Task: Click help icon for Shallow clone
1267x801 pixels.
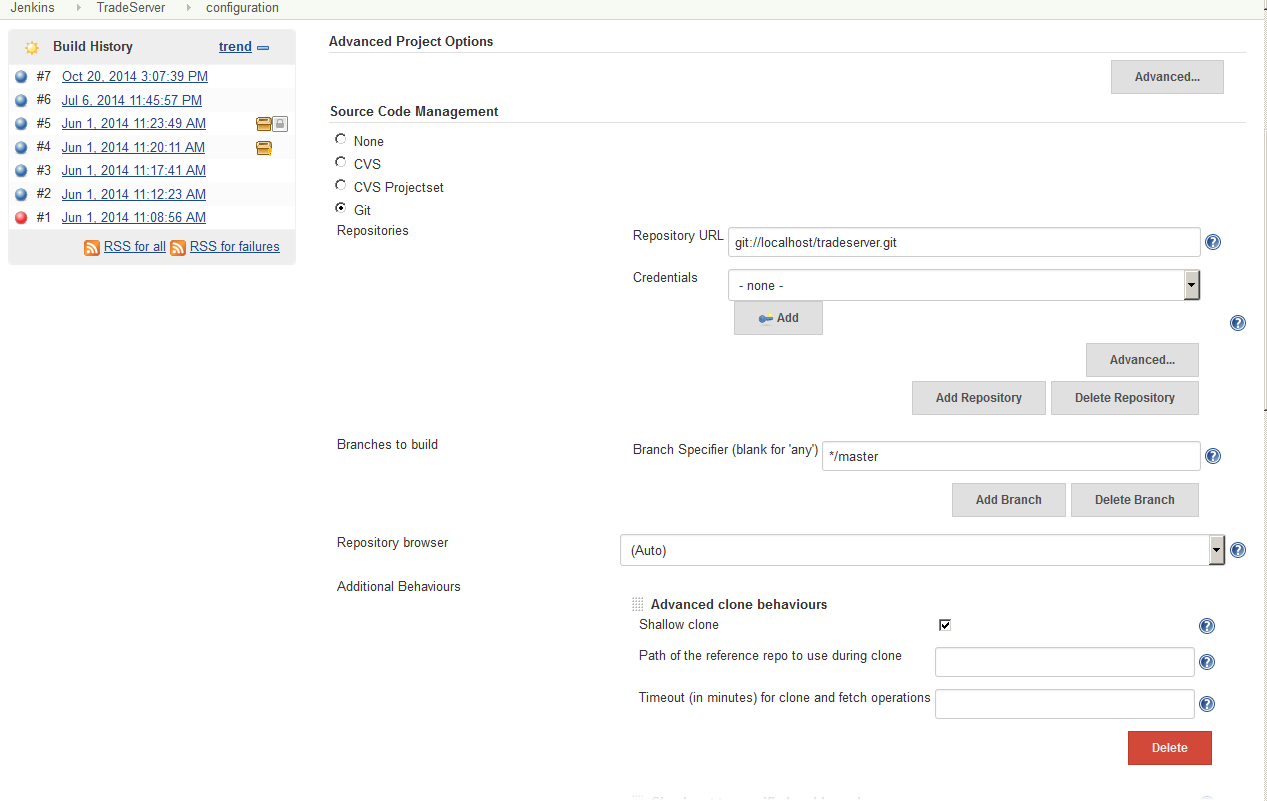Action: point(1207,626)
